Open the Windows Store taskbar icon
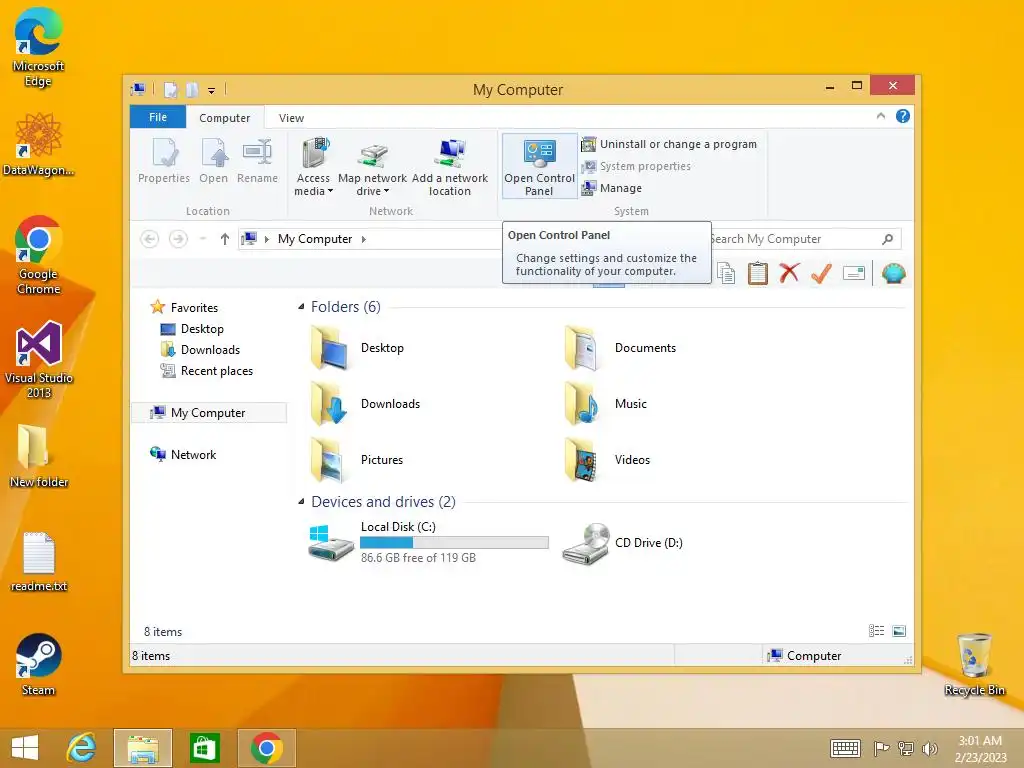The width and height of the screenshot is (1024, 768). 204,748
